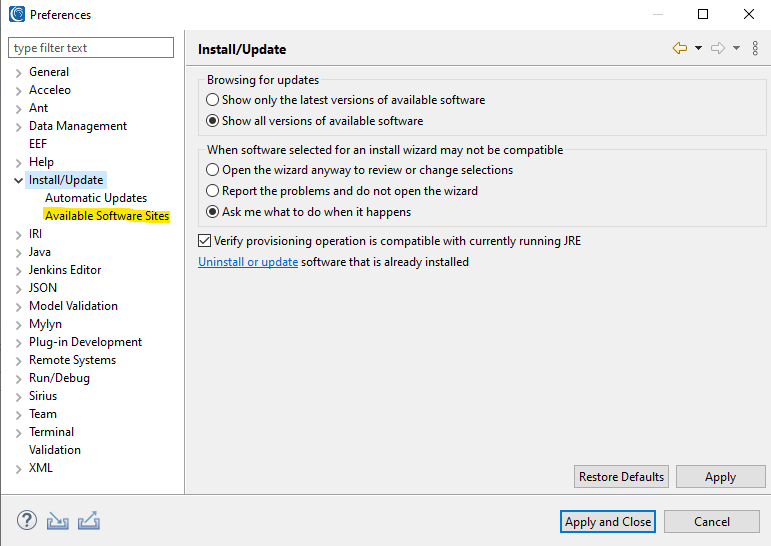The image size is (771, 546).
Task: Select Automatic Updates in the tree
Action: (x=96, y=198)
